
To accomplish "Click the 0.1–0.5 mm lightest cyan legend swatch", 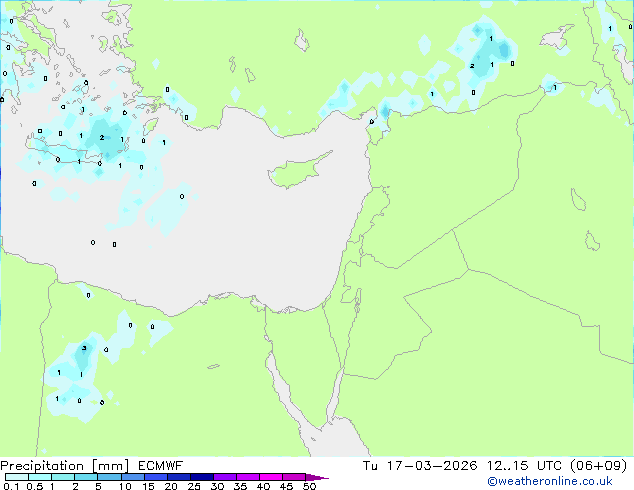I will tap(17, 477).
